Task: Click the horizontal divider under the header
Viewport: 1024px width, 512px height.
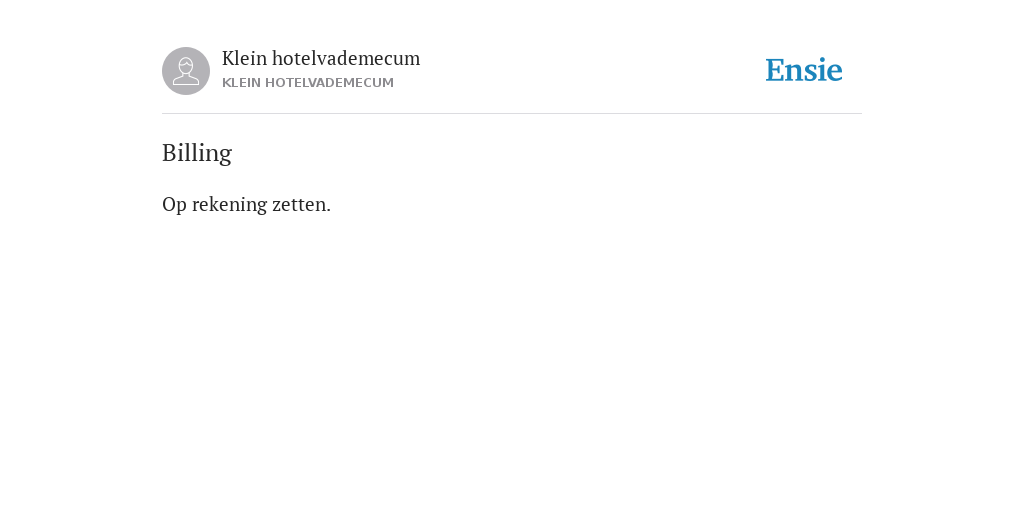Action: pyautogui.click(x=512, y=114)
